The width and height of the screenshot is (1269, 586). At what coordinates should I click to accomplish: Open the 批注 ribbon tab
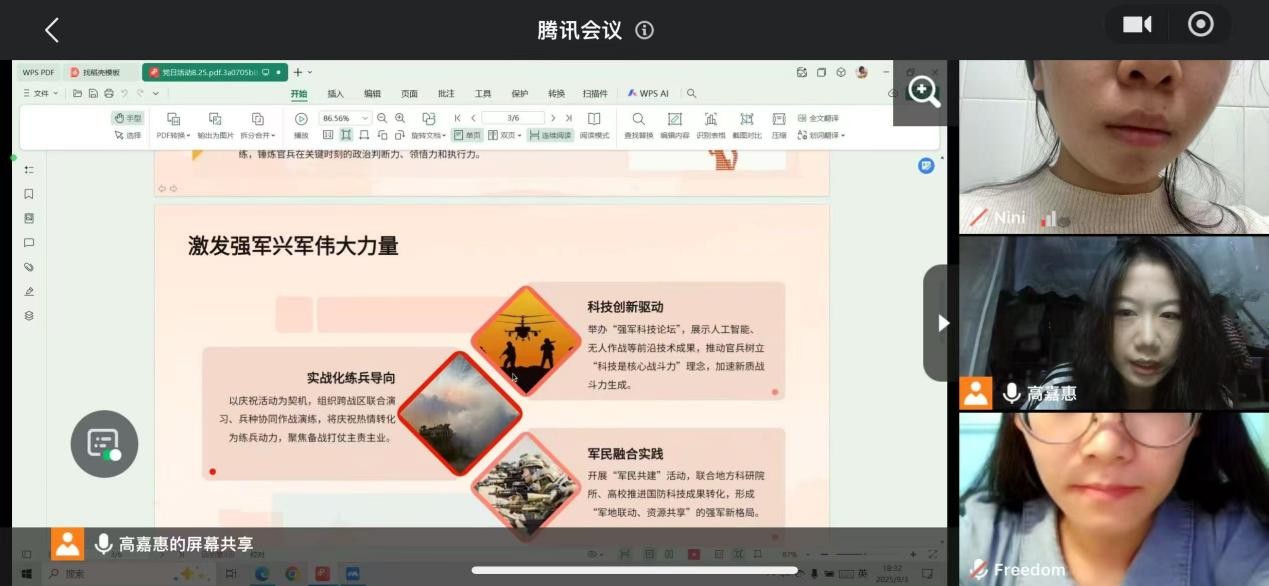[446, 94]
